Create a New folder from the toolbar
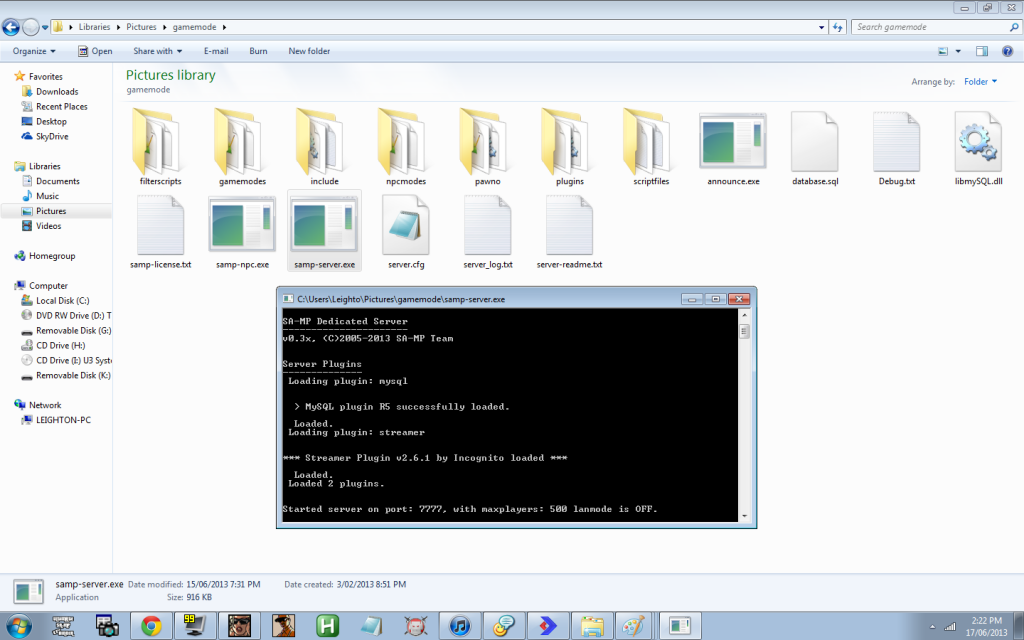Viewport: 1024px width, 640px height. 309,51
